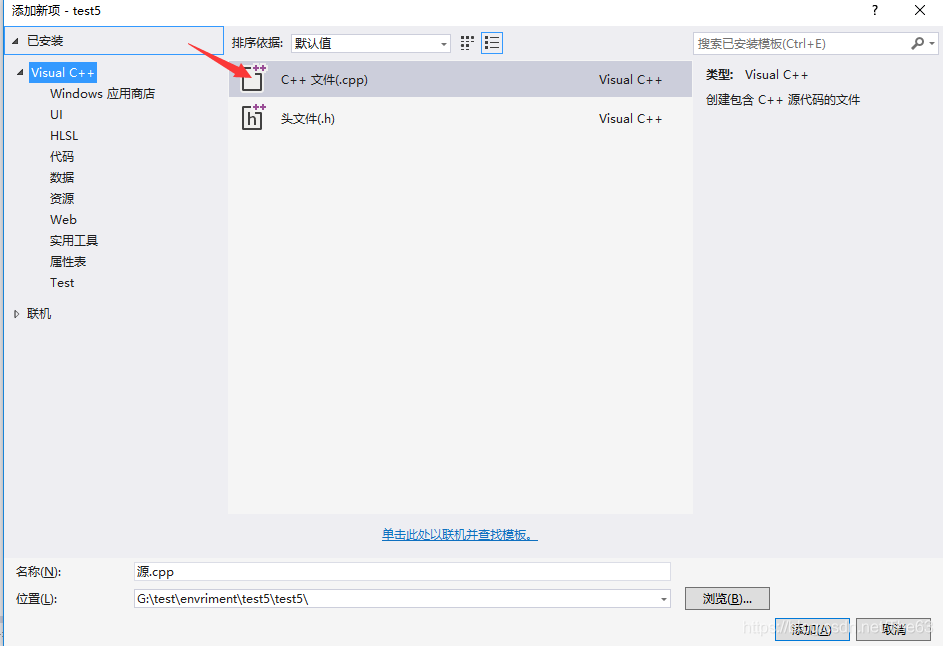This screenshot has height=646, width=943.
Task: Click the C++ 文件(.cpp) template name
Action: (x=324, y=79)
